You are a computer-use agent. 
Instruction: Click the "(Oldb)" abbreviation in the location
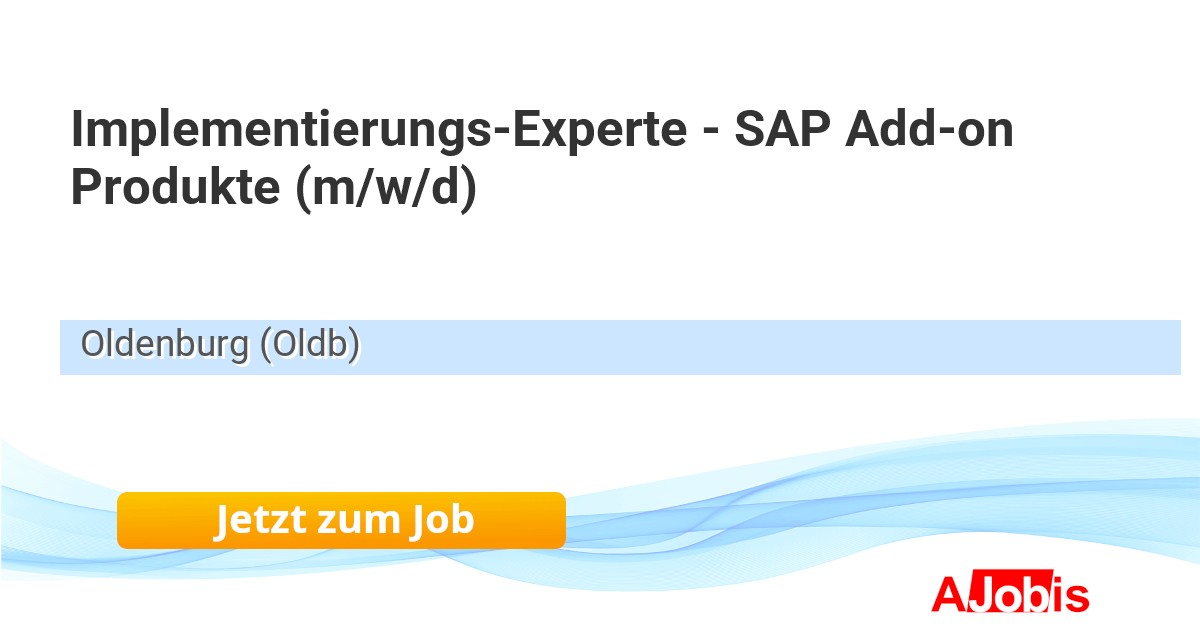[x=309, y=345]
